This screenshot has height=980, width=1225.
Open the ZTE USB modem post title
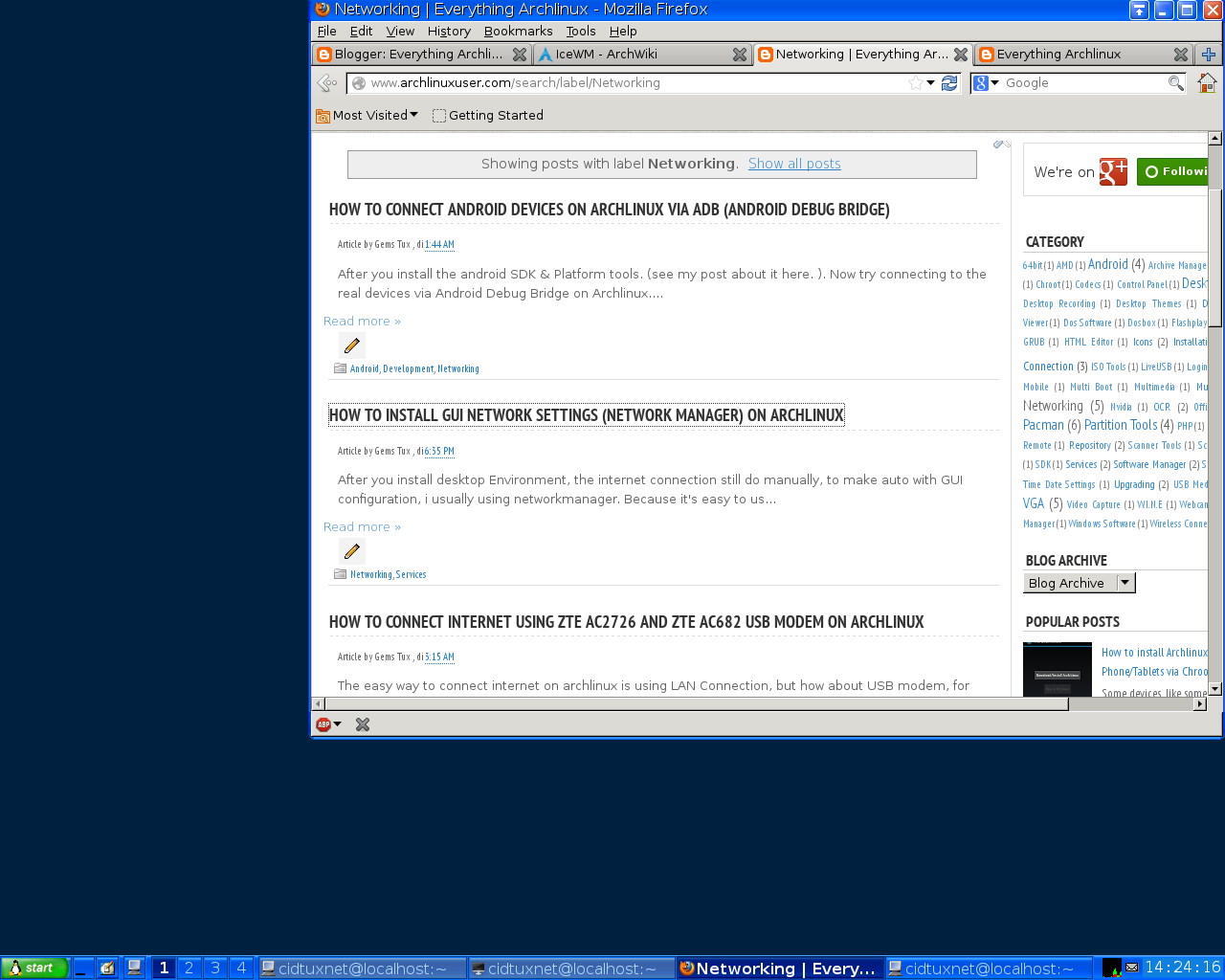click(x=626, y=622)
